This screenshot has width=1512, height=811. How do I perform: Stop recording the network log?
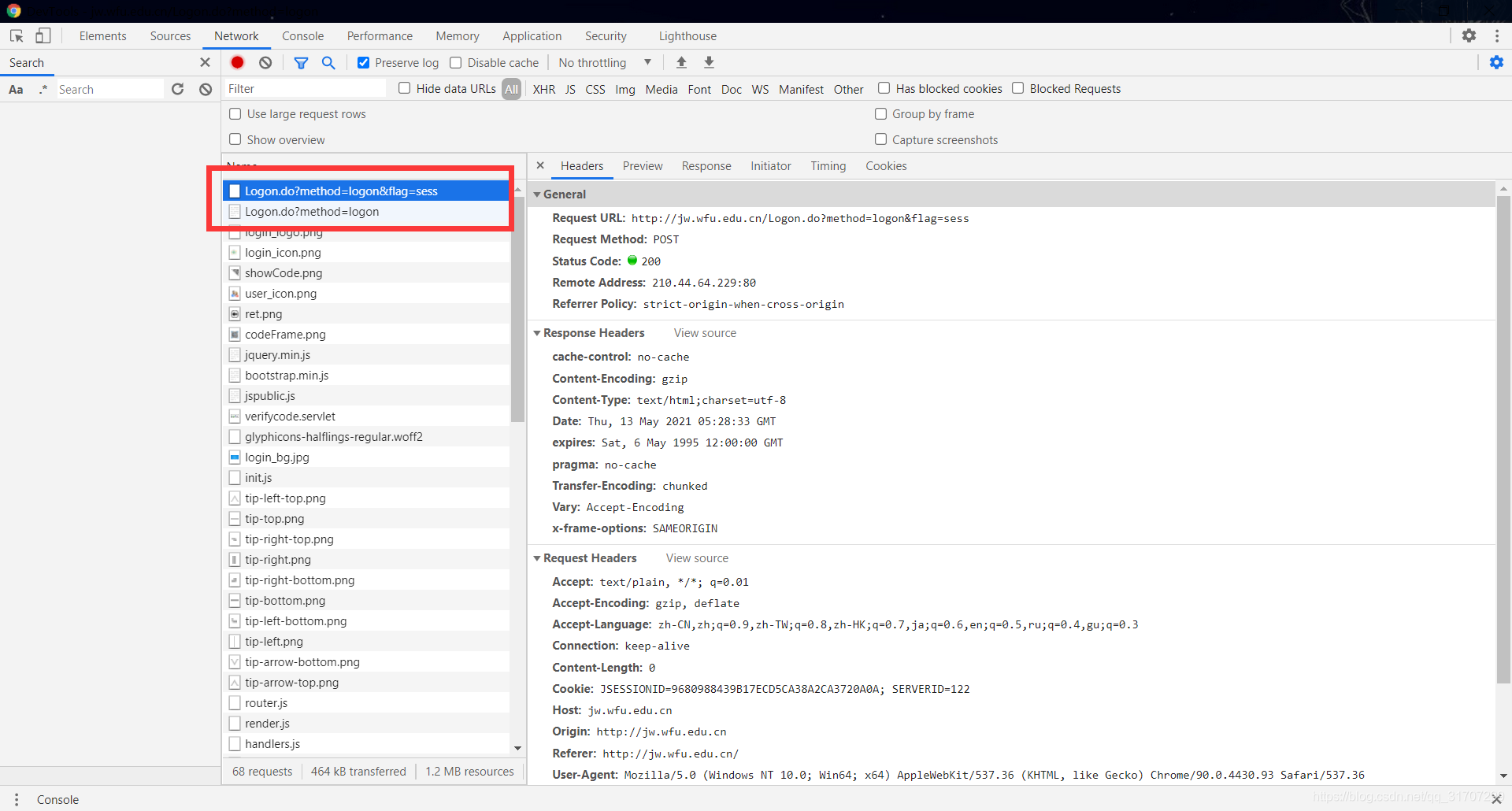click(x=237, y=62)
